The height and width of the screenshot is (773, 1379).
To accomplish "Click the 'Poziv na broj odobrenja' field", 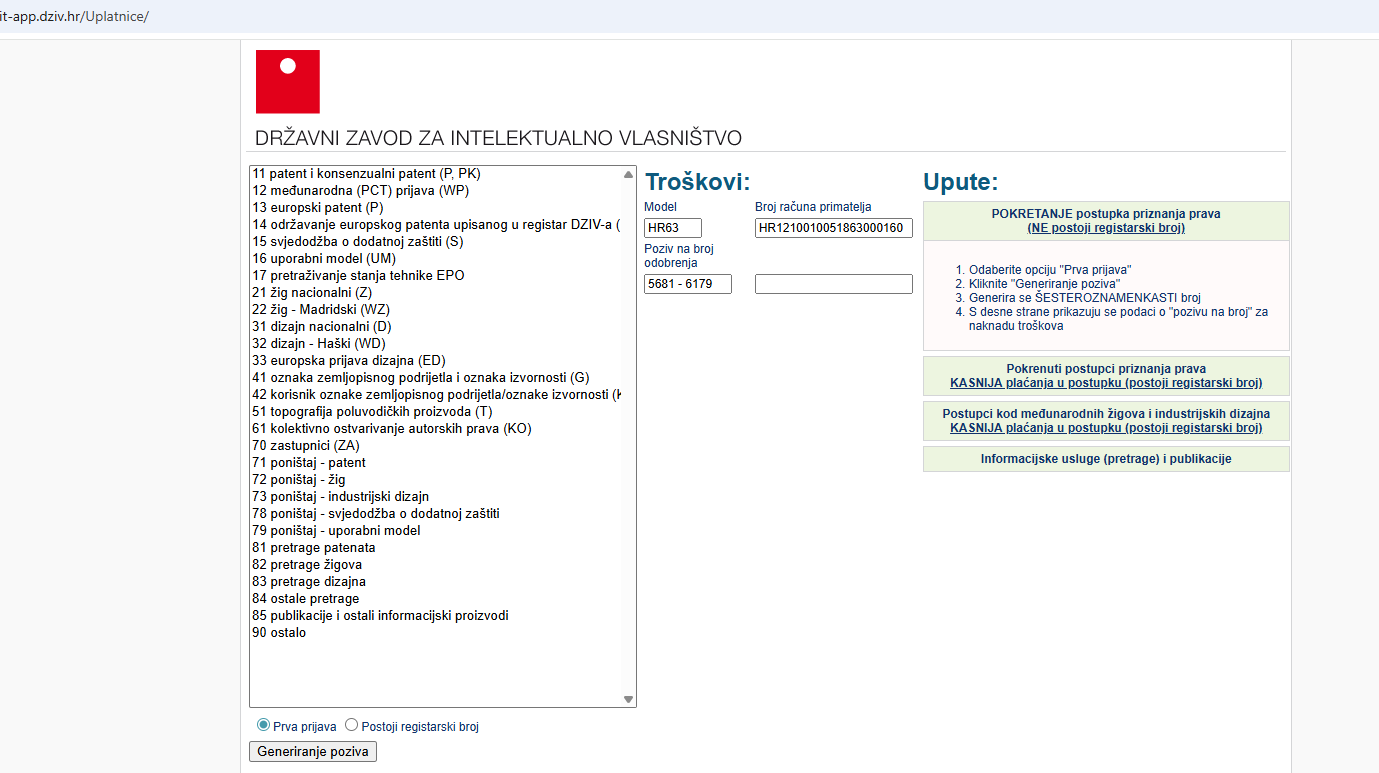I will coord(688,284).
